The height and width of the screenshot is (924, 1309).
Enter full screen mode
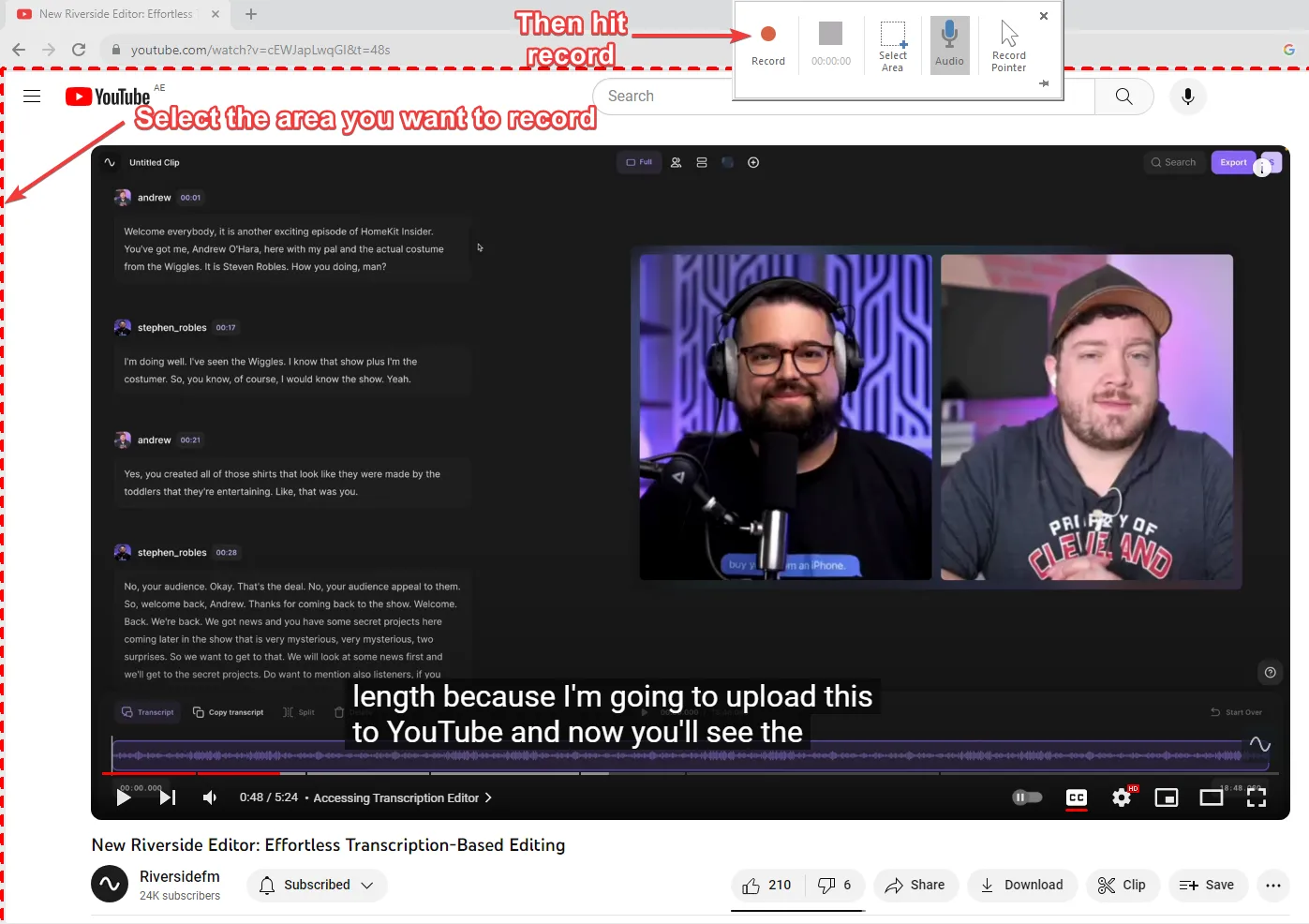tap(1257, 797)
